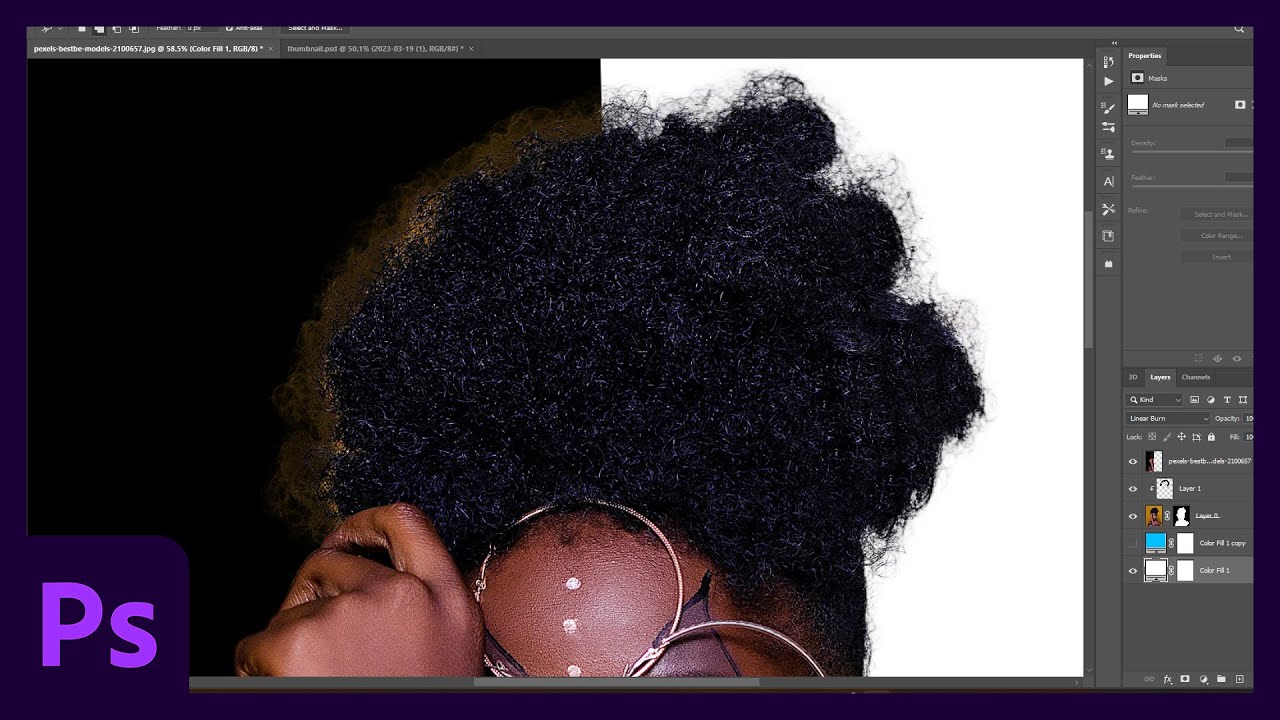
Task: Open the Clone Source panel stamp icon
Action: pyautogui.click(x=1108, y=154)
